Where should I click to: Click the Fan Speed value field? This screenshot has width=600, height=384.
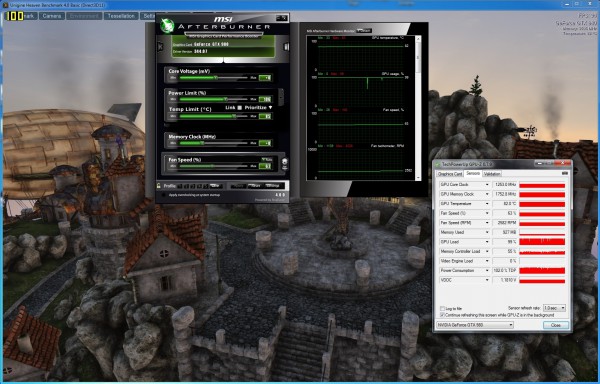265,166
